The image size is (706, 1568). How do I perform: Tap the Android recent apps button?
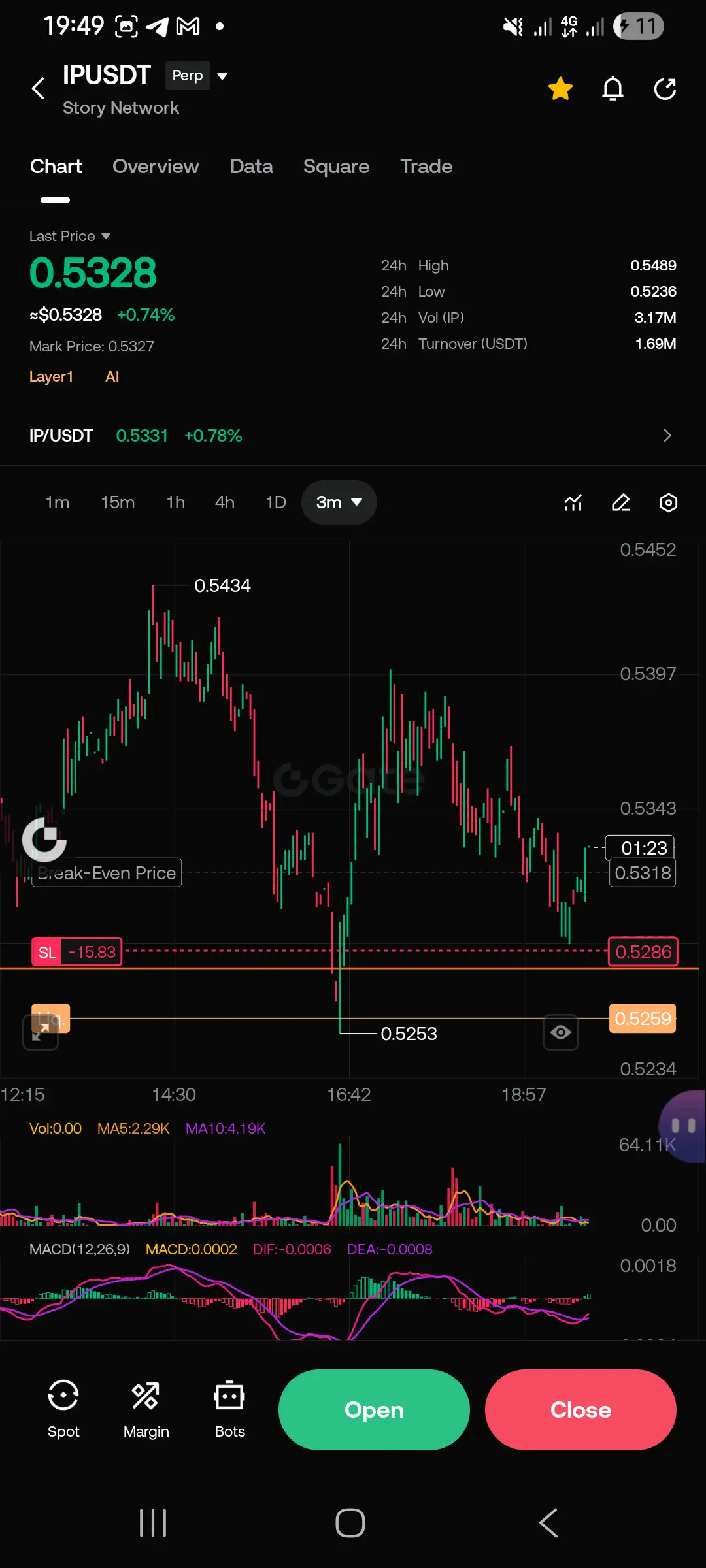[153, 1523]
